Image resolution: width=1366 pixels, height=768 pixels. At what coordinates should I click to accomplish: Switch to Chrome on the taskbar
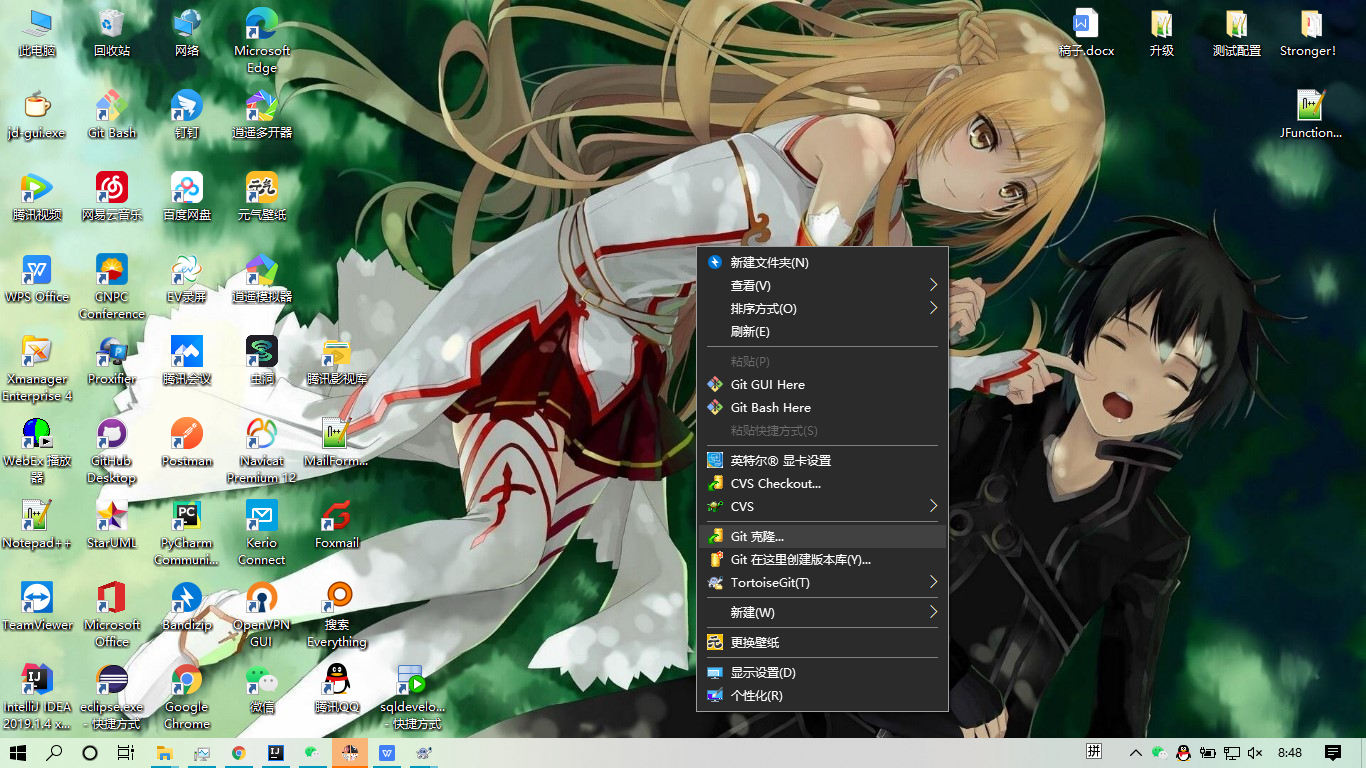238,753
